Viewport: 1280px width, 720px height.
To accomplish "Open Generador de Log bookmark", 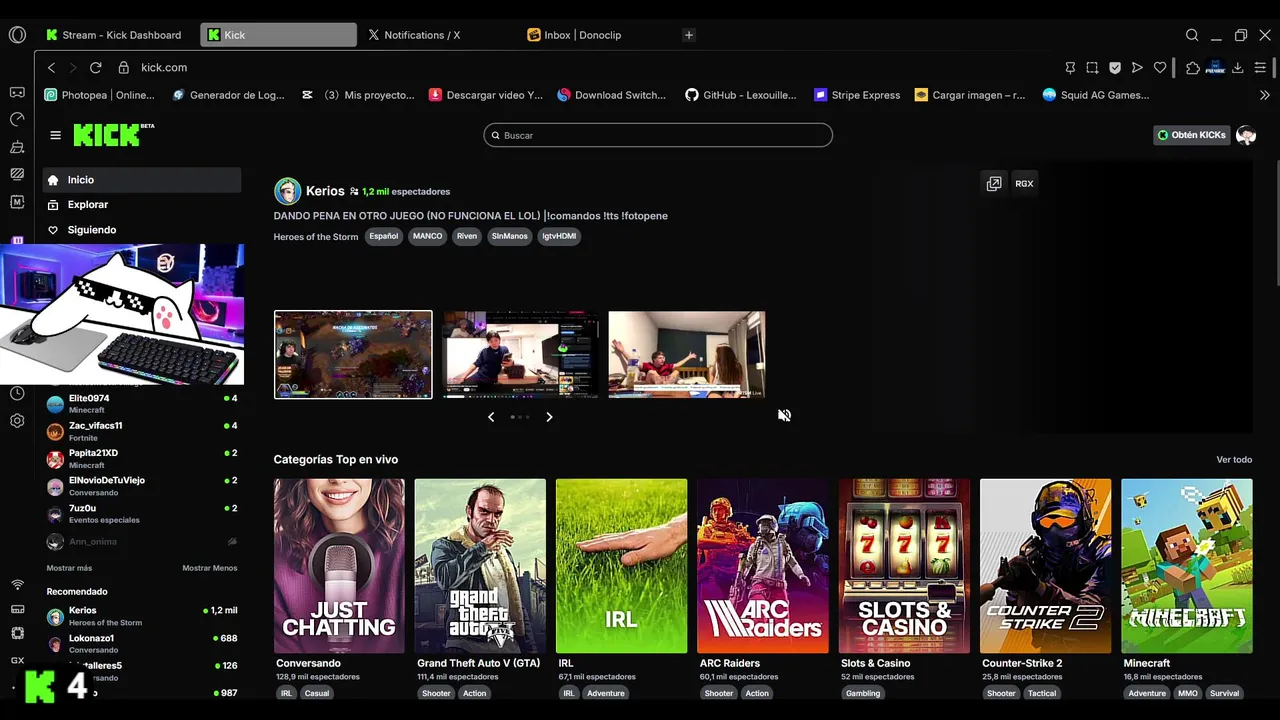I will (x=228, y=95).
